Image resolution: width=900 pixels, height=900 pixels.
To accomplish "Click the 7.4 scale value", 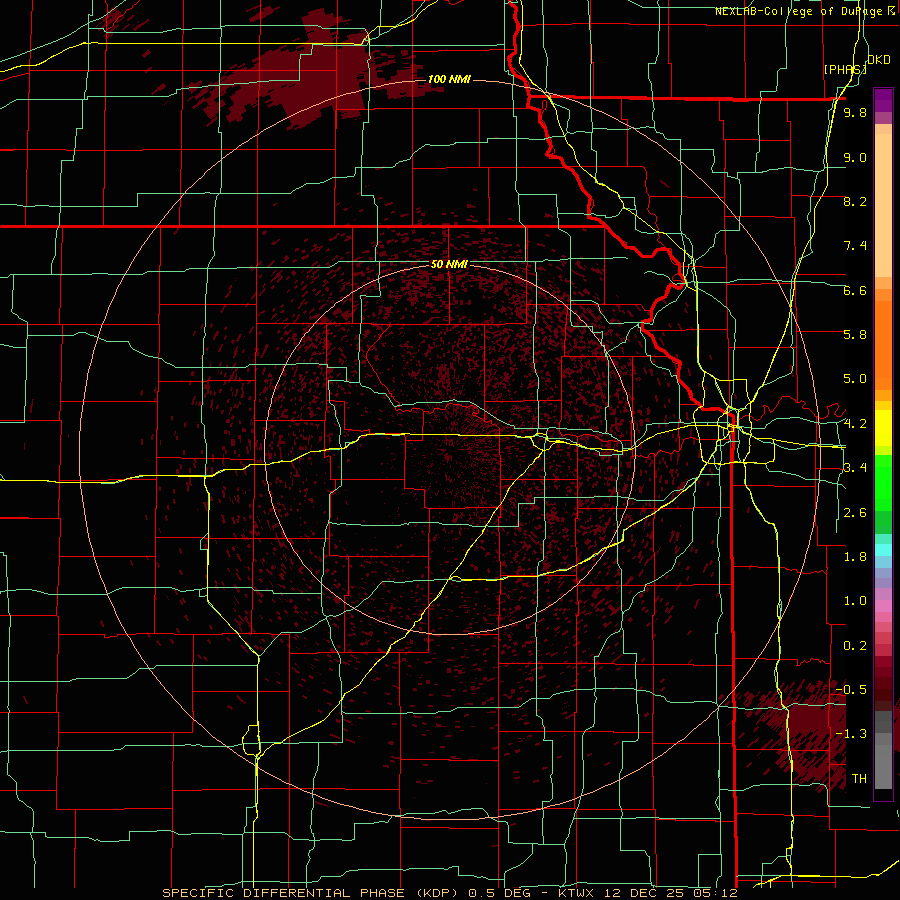I will [x=855, y=246].
